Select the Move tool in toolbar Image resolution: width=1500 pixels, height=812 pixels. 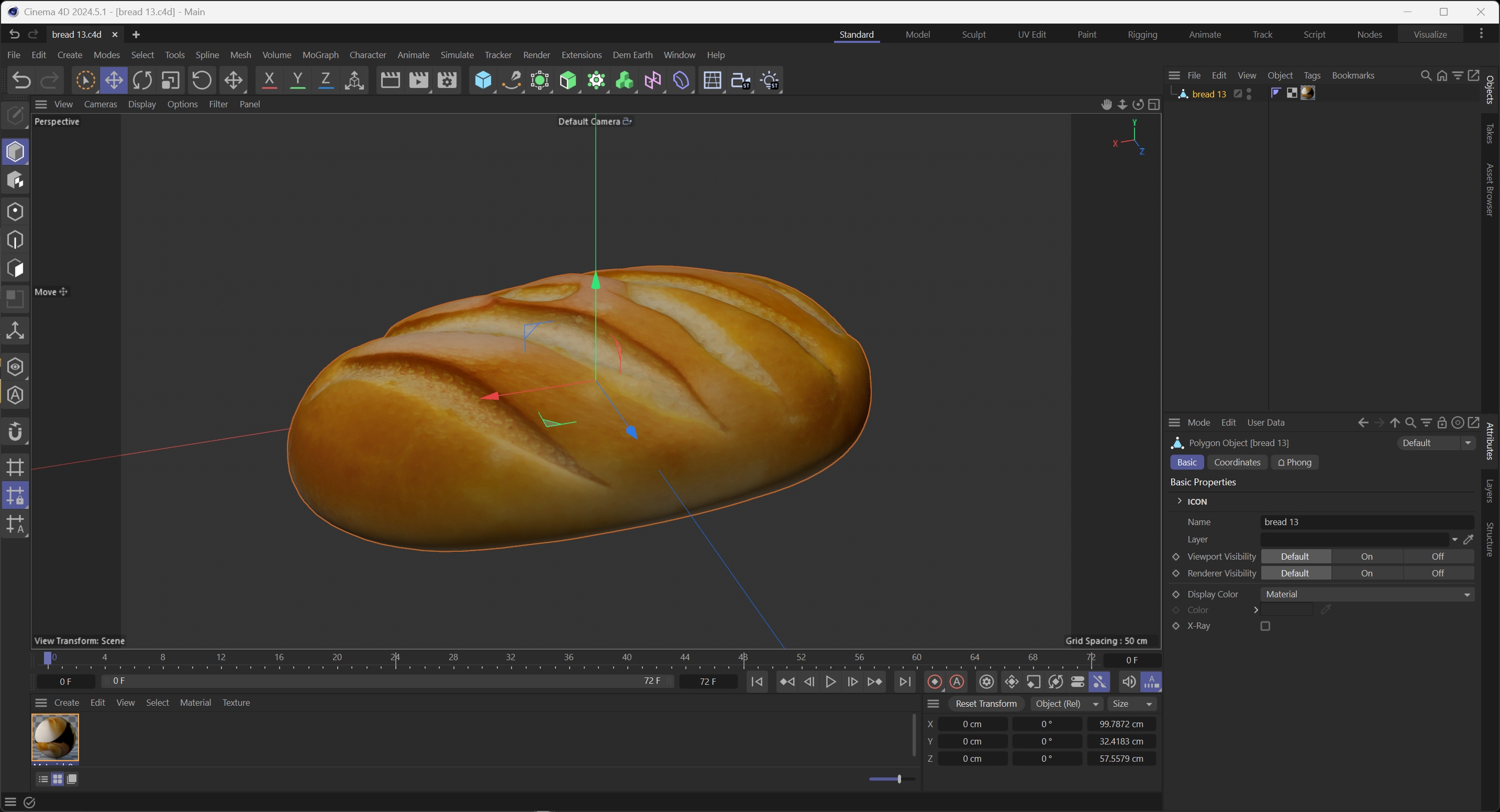tap(114, 80)
